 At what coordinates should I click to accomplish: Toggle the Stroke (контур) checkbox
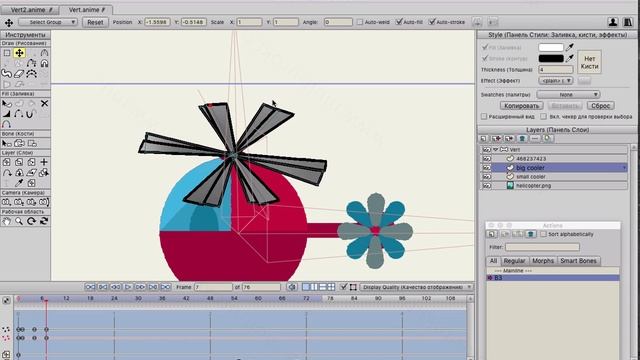click(x=485, y=58)
